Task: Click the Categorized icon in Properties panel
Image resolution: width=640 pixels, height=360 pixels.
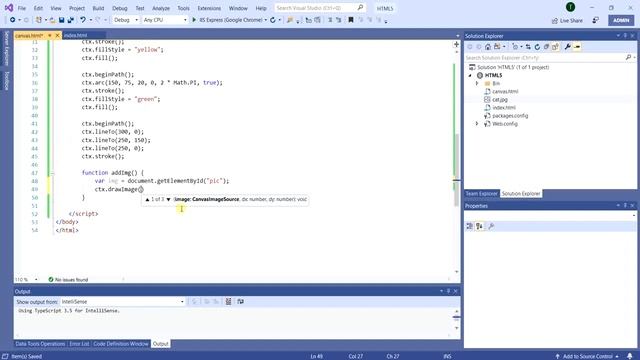Action: 469,226
